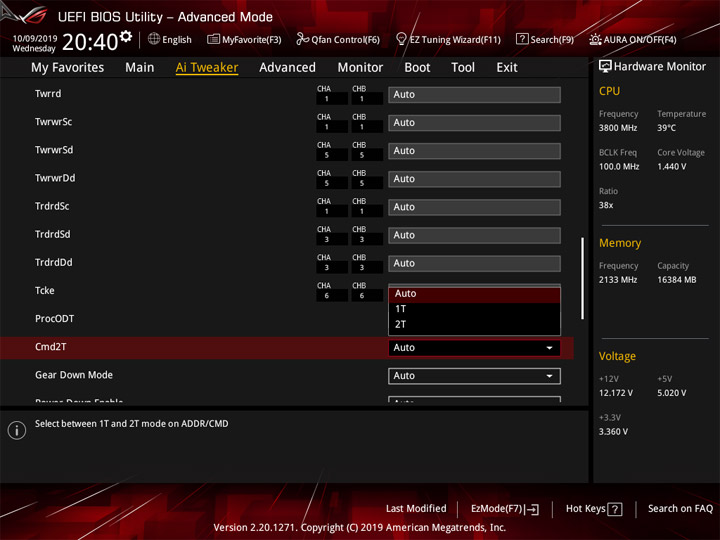The height and width of the screenshot is (540, 720).
Task: Click the Twrrd setting label
Action: pyautogui.click(x=48, y=94)
